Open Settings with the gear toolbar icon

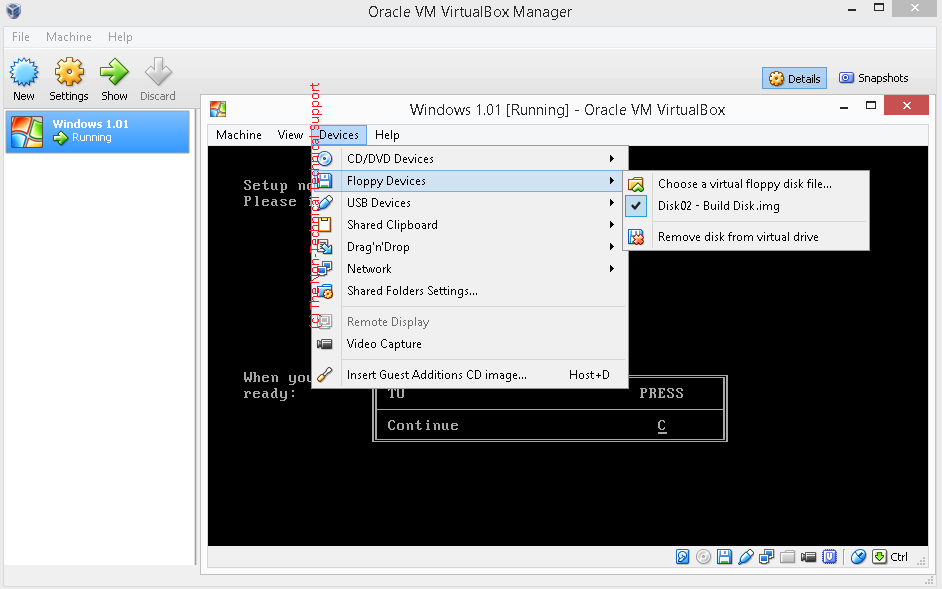[x=69, y=72]
